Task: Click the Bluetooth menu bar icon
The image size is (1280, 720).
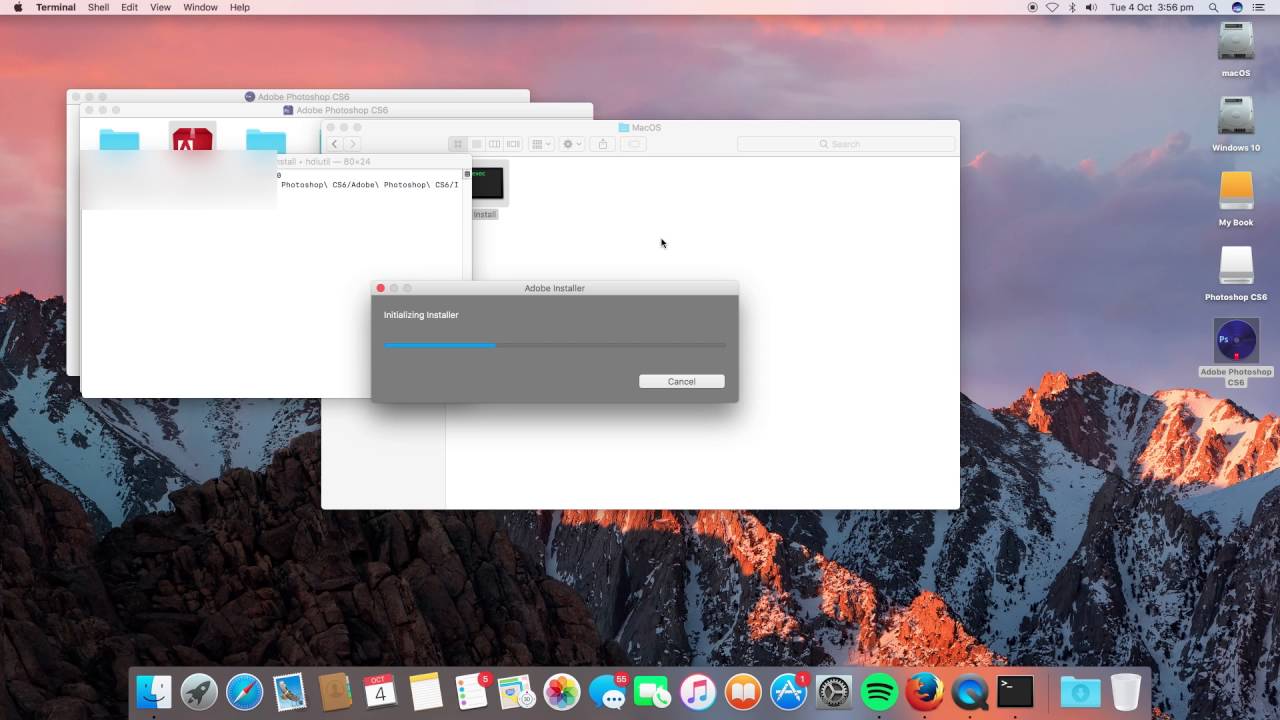Action: coord(1072,7)
